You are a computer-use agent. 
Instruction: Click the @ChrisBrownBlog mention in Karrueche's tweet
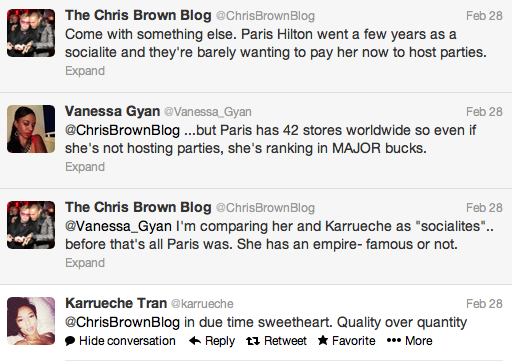[122, 322]
